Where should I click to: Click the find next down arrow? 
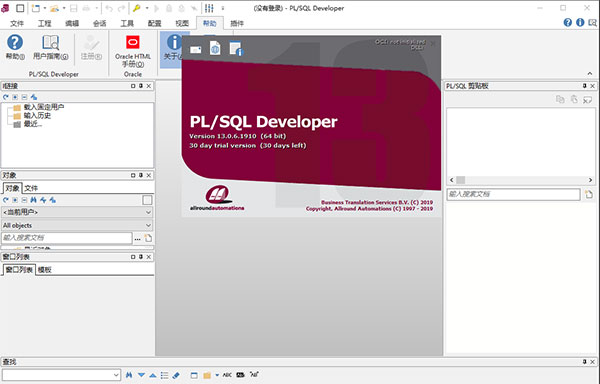pos(141,375)
